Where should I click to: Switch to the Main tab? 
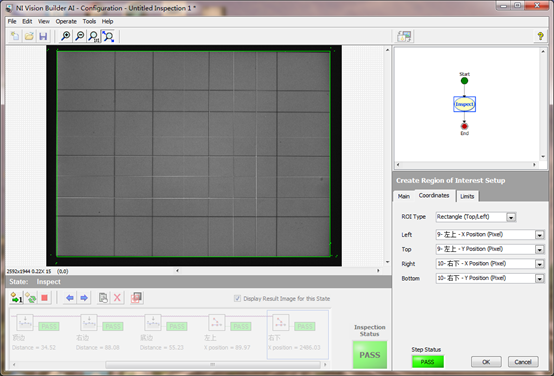click(x=404, y=196)
